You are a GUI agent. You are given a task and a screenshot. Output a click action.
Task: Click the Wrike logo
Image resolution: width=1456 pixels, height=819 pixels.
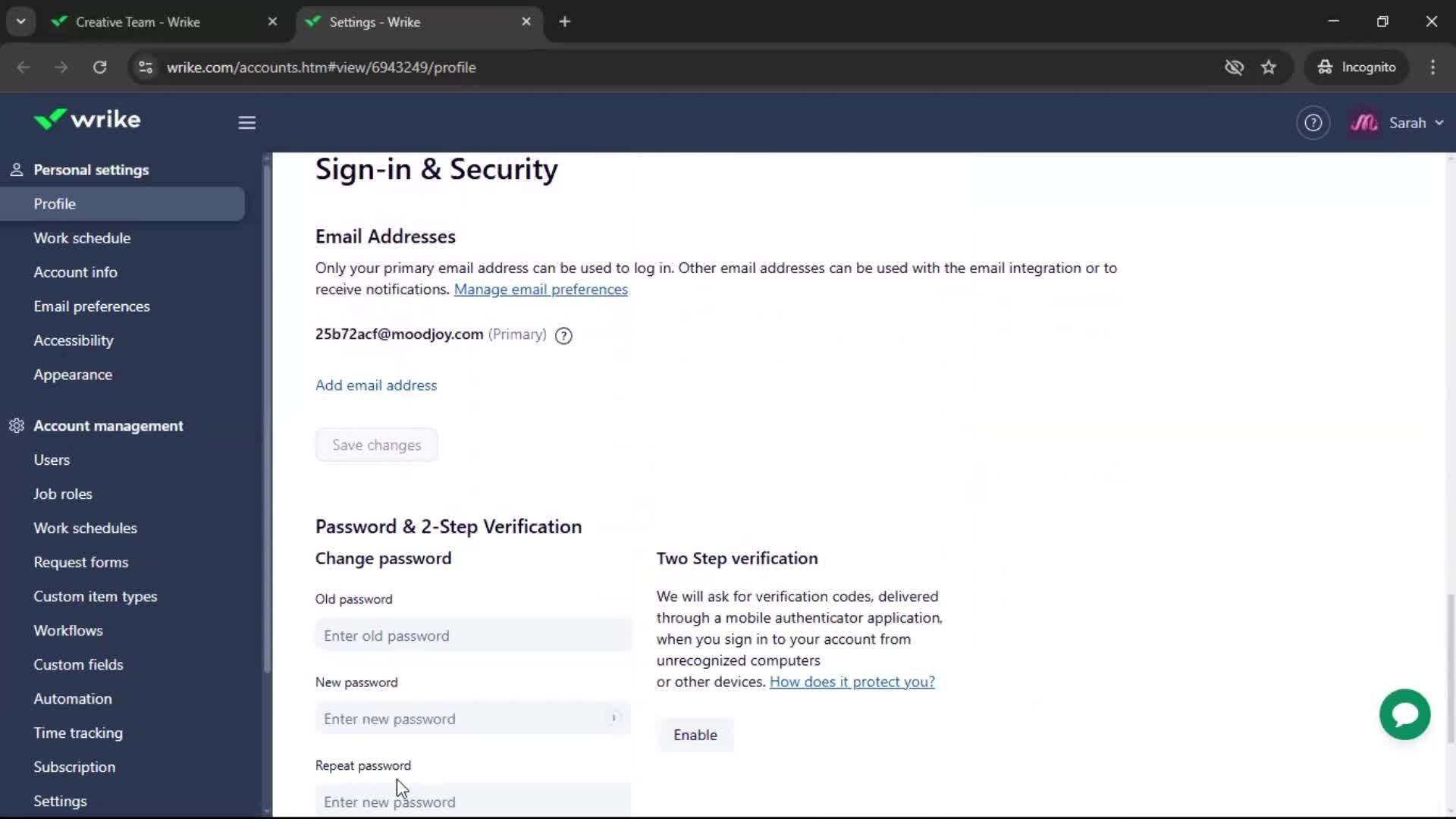click(87, 120)
